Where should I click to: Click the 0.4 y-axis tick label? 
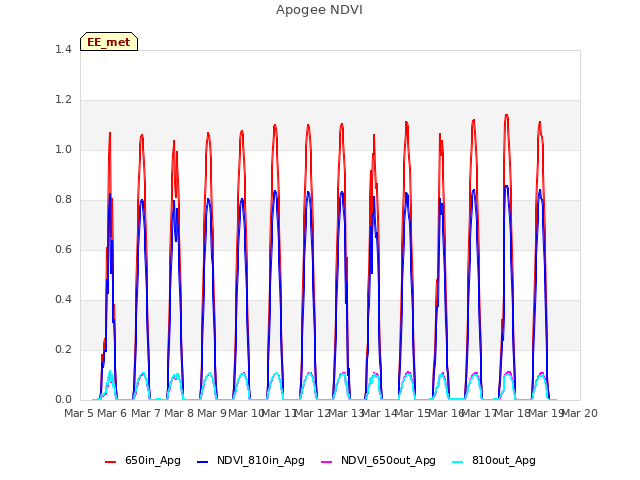[63, 300]
